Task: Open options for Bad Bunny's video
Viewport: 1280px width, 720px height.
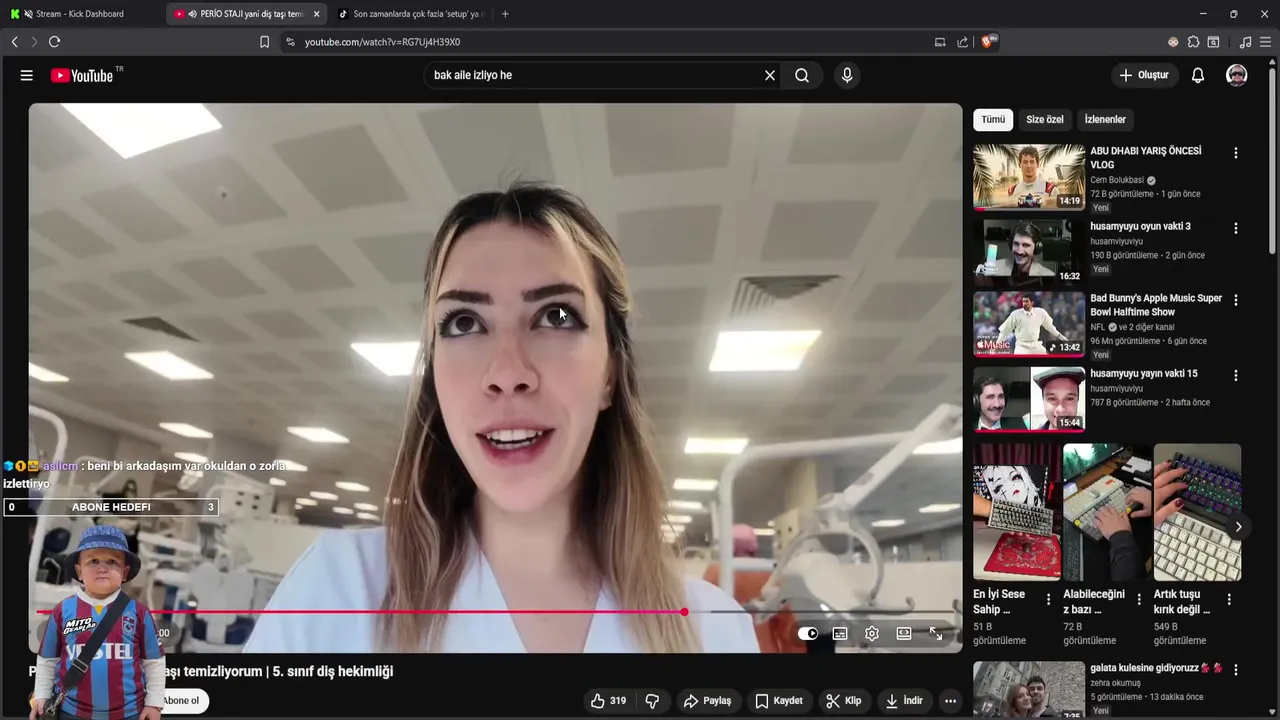Action: coord(1236,300)
